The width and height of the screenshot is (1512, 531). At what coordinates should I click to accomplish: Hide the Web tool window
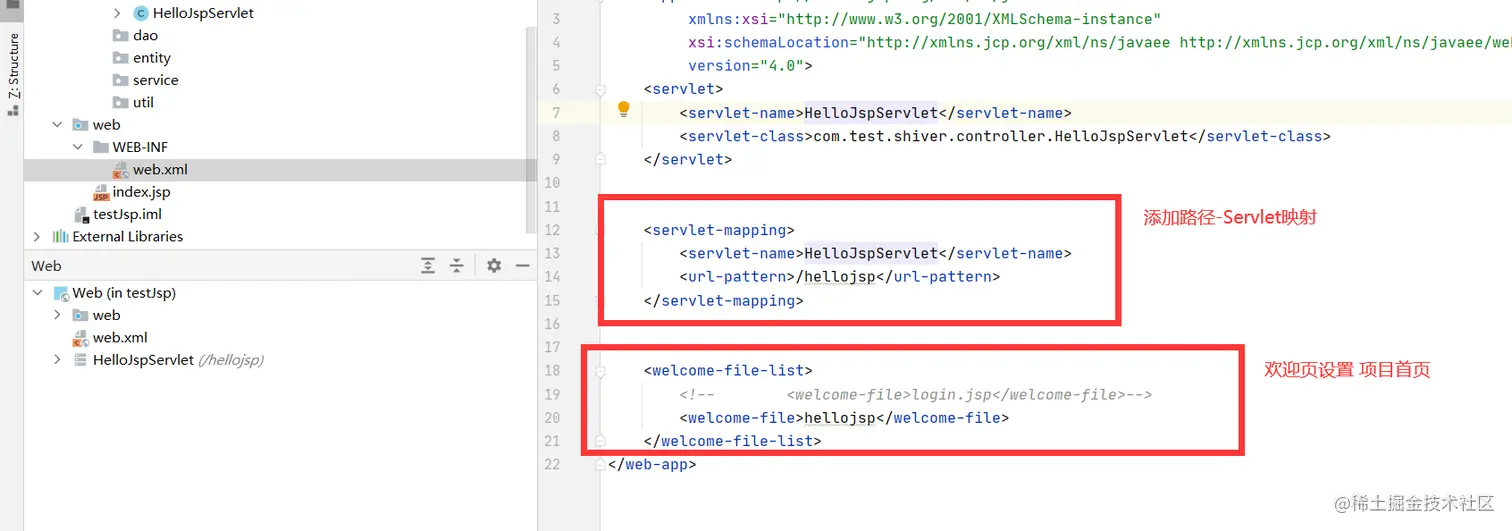[521, 266]
